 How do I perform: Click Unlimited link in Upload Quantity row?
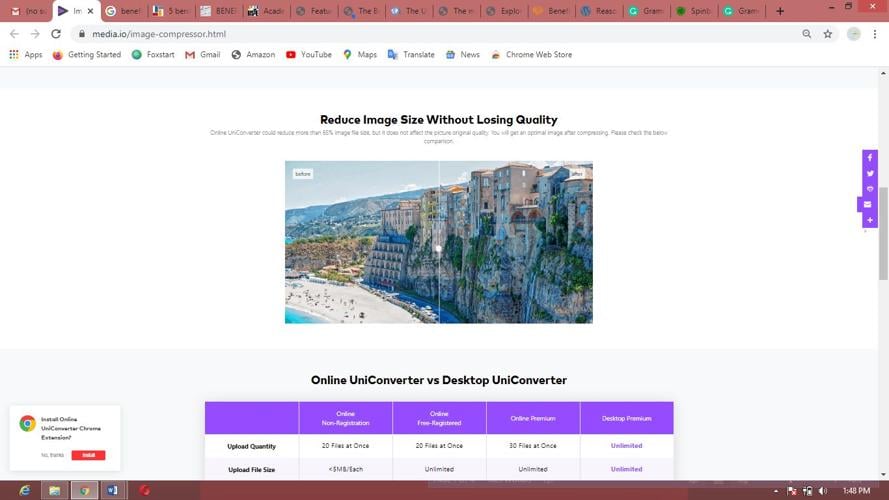coord(626,446)
